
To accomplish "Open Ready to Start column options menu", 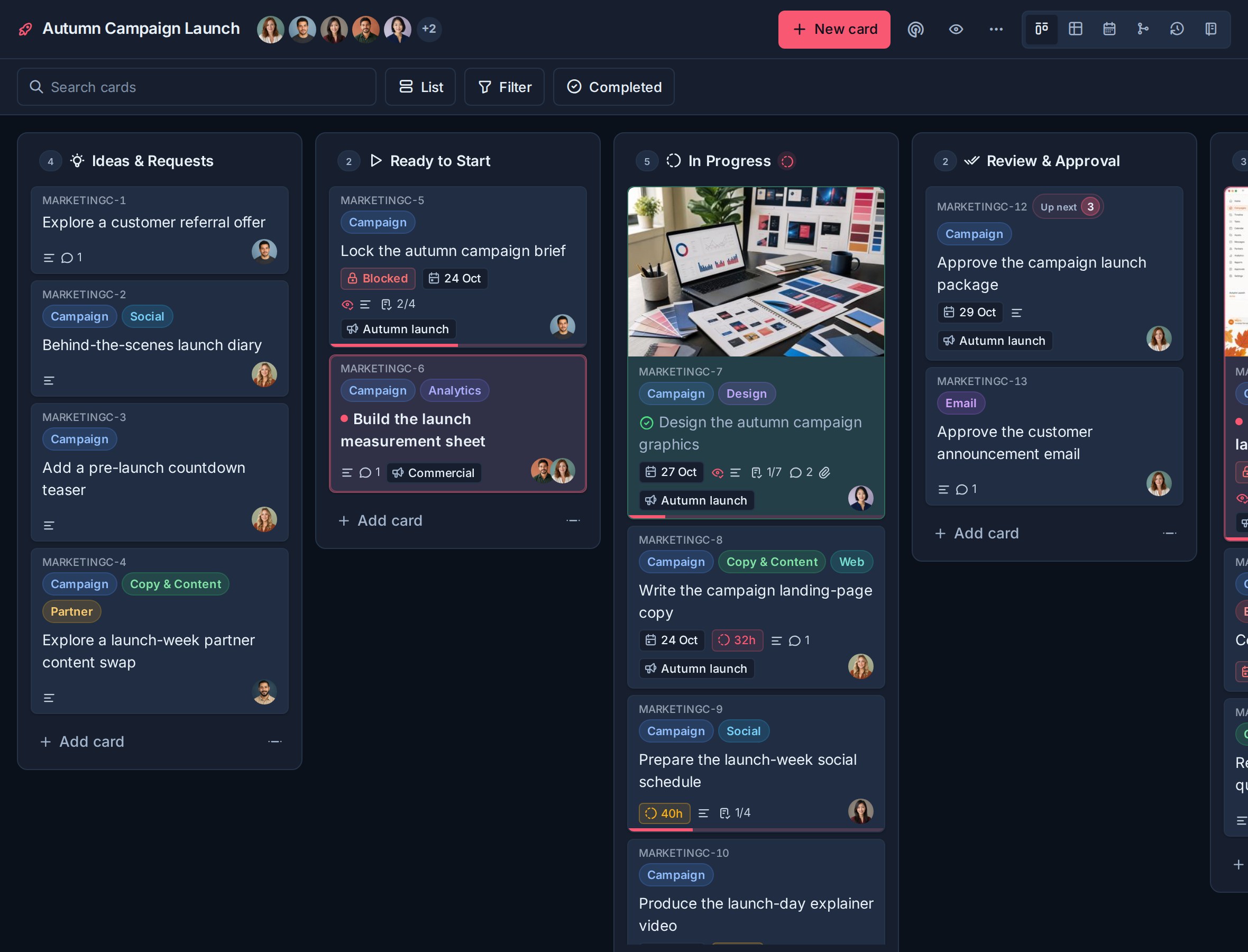I will (573, 520).
